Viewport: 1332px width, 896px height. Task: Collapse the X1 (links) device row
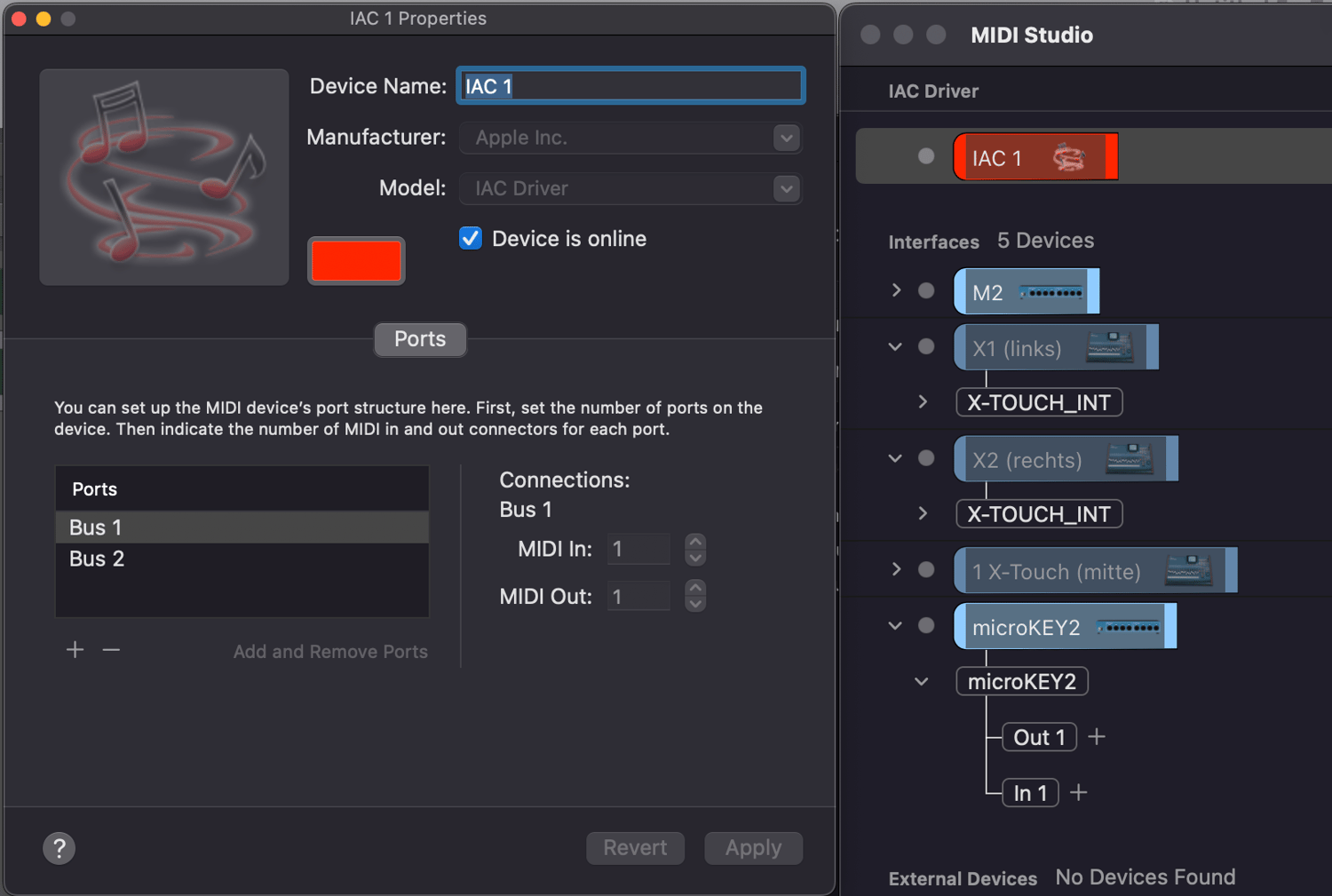tap(895, 346)
